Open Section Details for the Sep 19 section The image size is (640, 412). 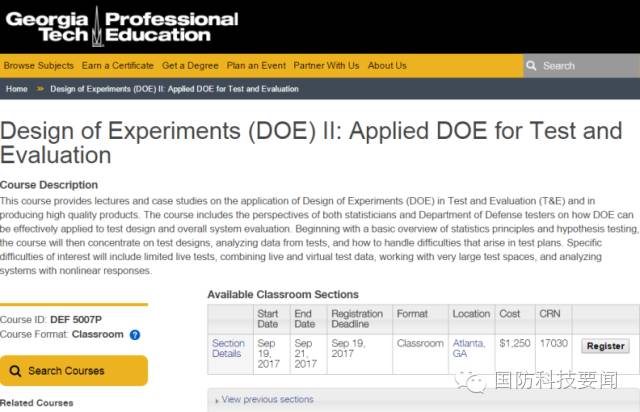(228, 348)
